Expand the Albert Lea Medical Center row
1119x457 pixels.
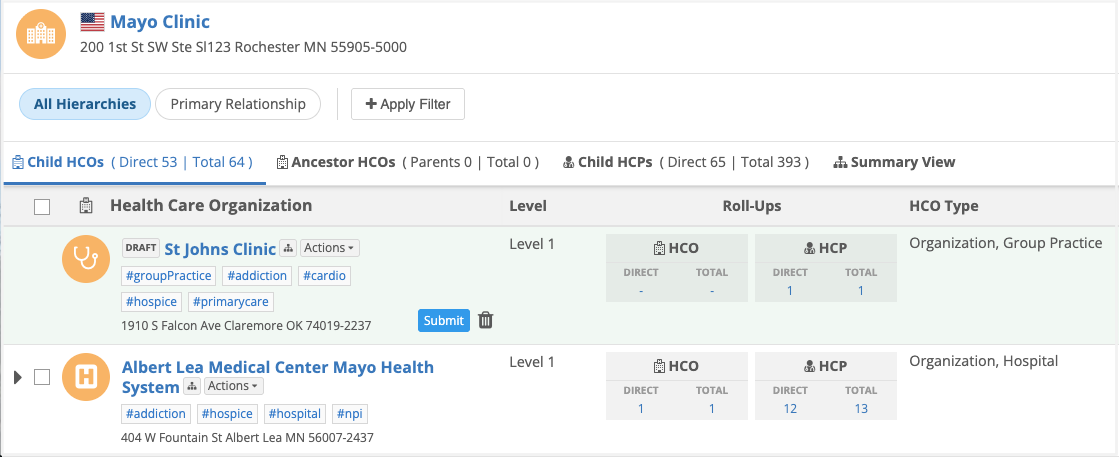17,377
